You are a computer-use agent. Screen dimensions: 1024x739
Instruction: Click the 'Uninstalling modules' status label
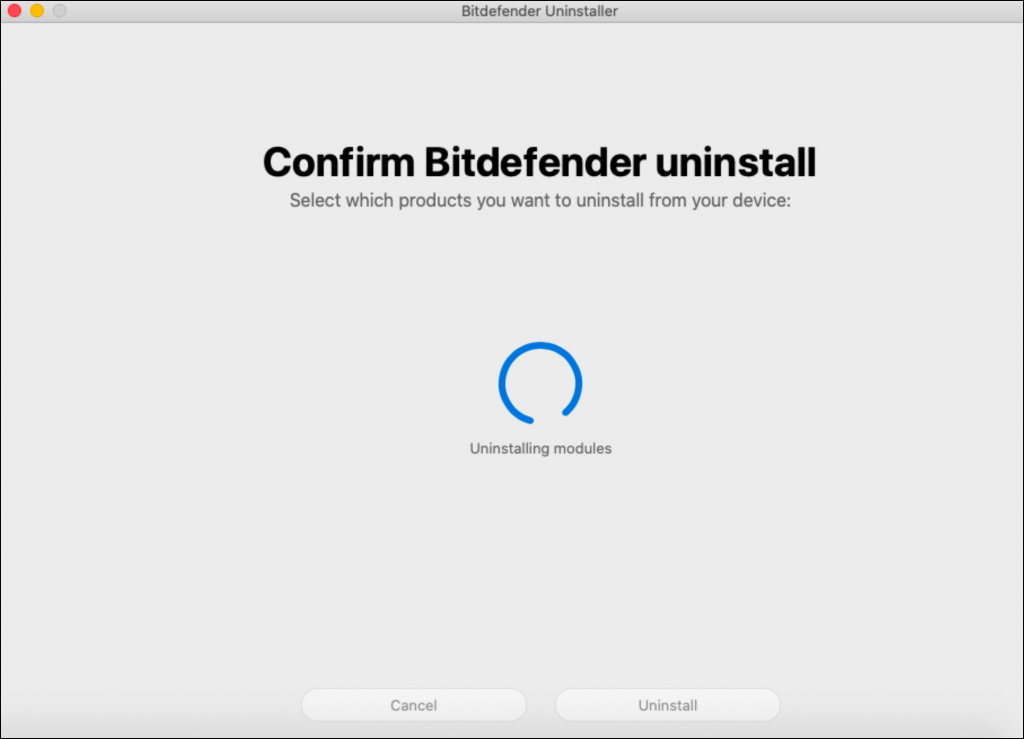(x=540, y=449)
